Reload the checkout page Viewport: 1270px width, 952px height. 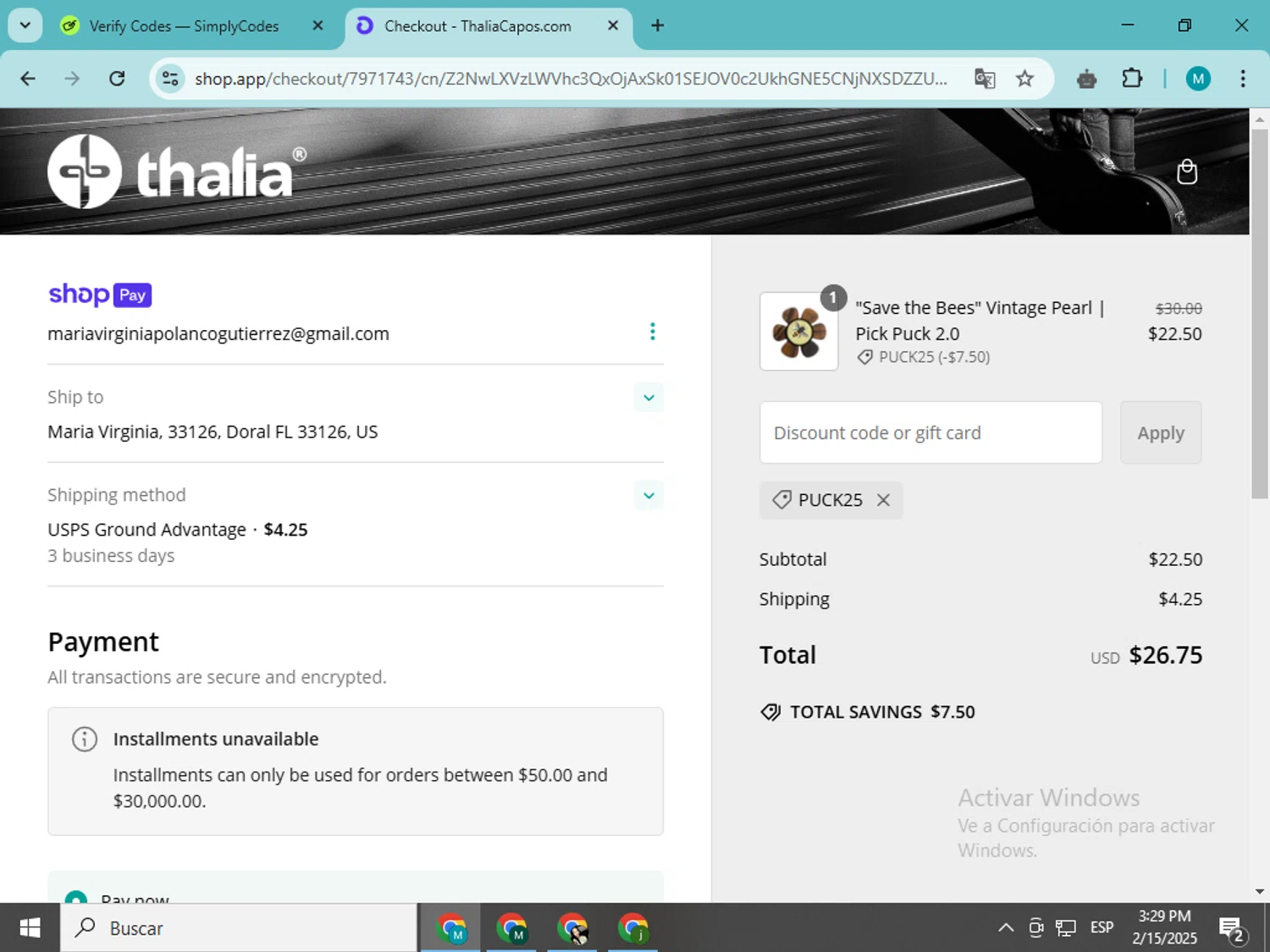[x=117, y=79]
